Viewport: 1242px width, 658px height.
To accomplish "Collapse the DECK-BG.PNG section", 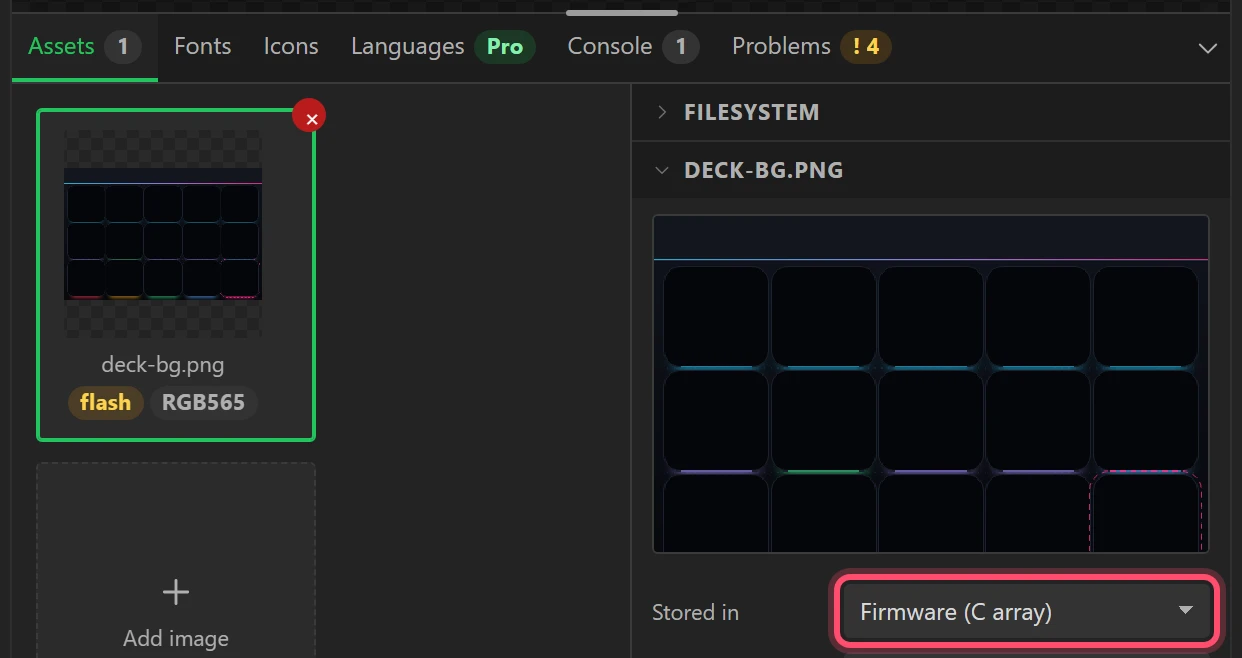I will (x=931, y=170).
